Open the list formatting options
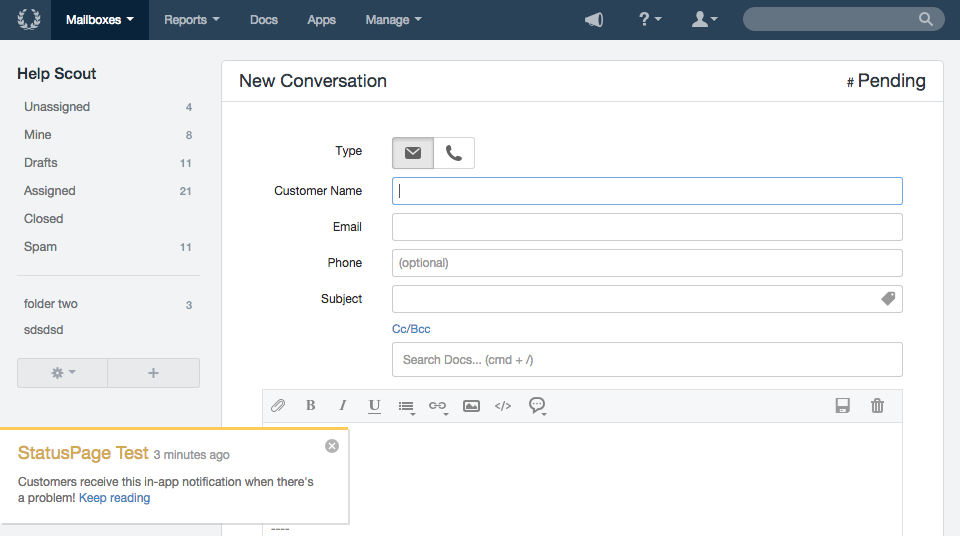This screenshot has height=536, width=960. [407, 407]
